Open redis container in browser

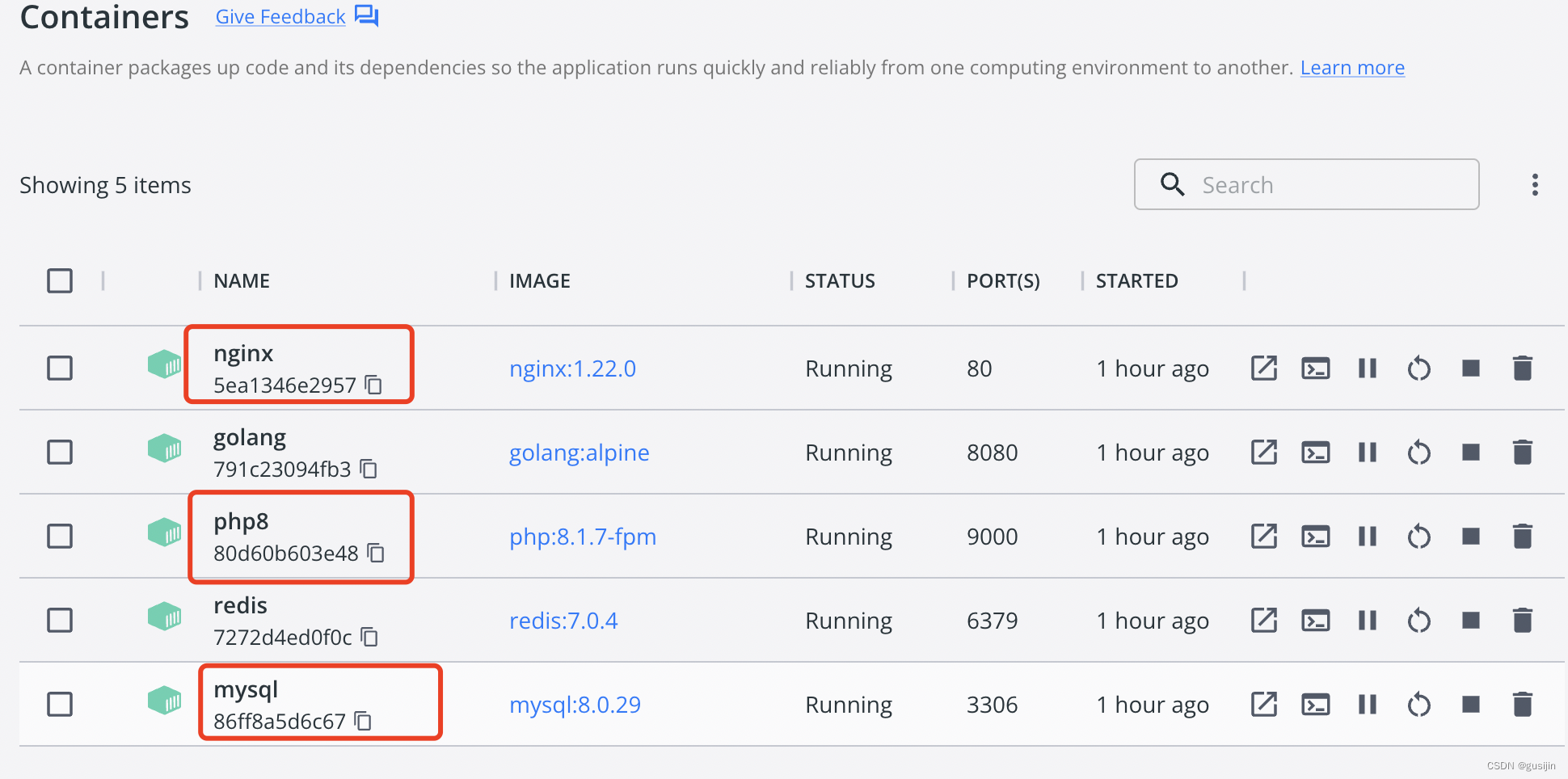(1264, 621)
